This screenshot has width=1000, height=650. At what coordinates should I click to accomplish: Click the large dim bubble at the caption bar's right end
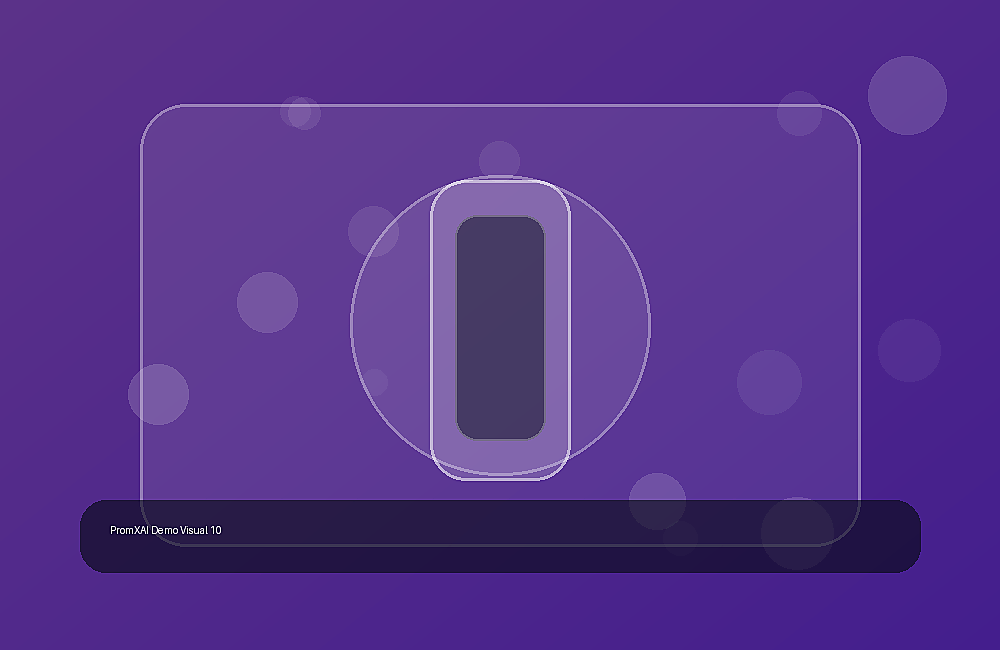pyautogui.click(x=797, y=533)
